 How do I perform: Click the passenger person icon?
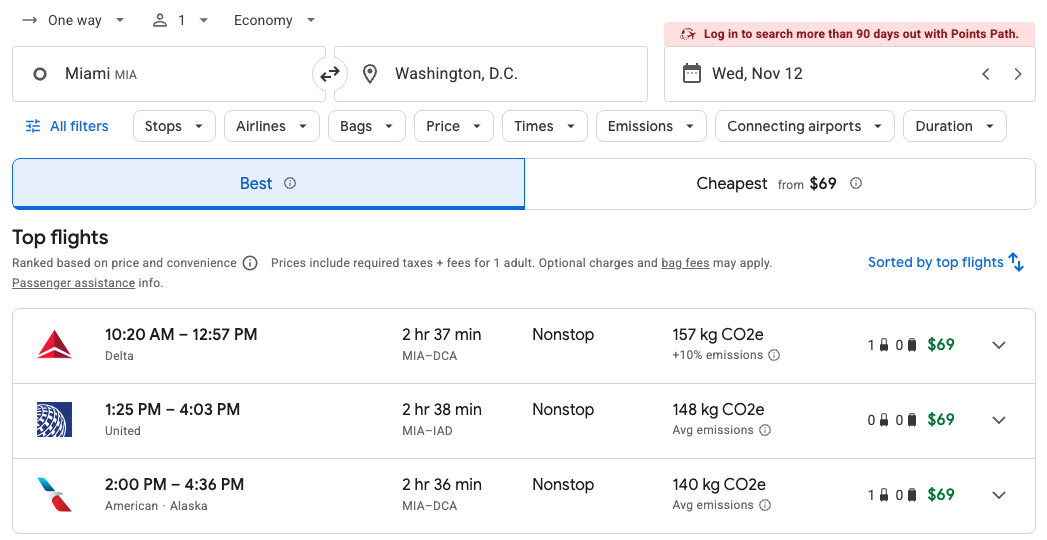click(x=160, y=21)
